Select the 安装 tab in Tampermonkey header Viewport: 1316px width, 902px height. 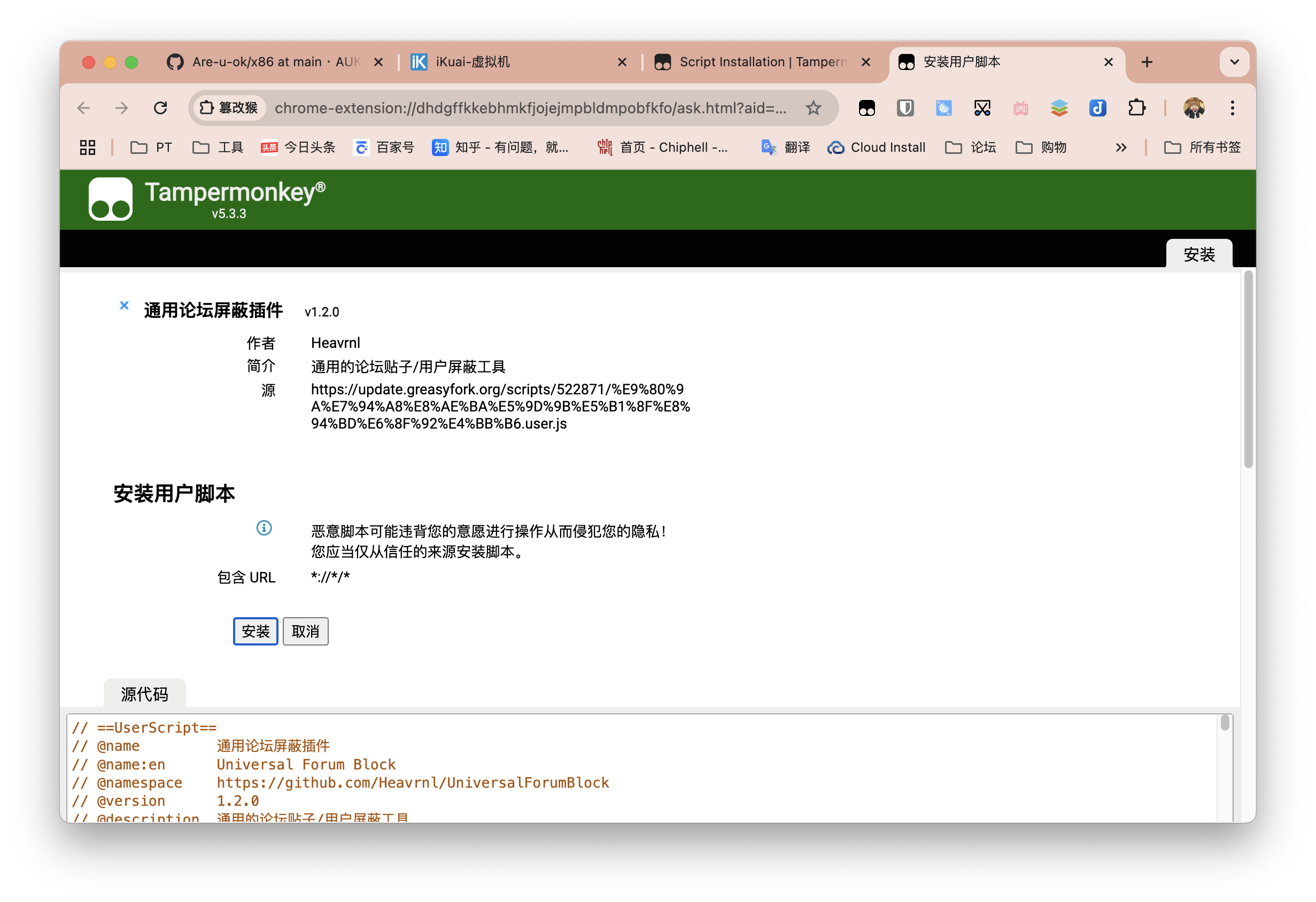click(1199, 254)
